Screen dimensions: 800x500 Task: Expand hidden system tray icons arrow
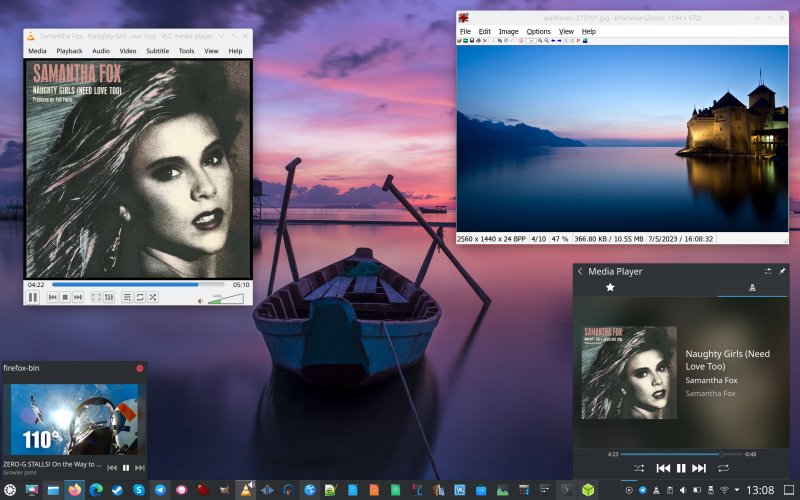pyautogui.click(x=737, y=490)
